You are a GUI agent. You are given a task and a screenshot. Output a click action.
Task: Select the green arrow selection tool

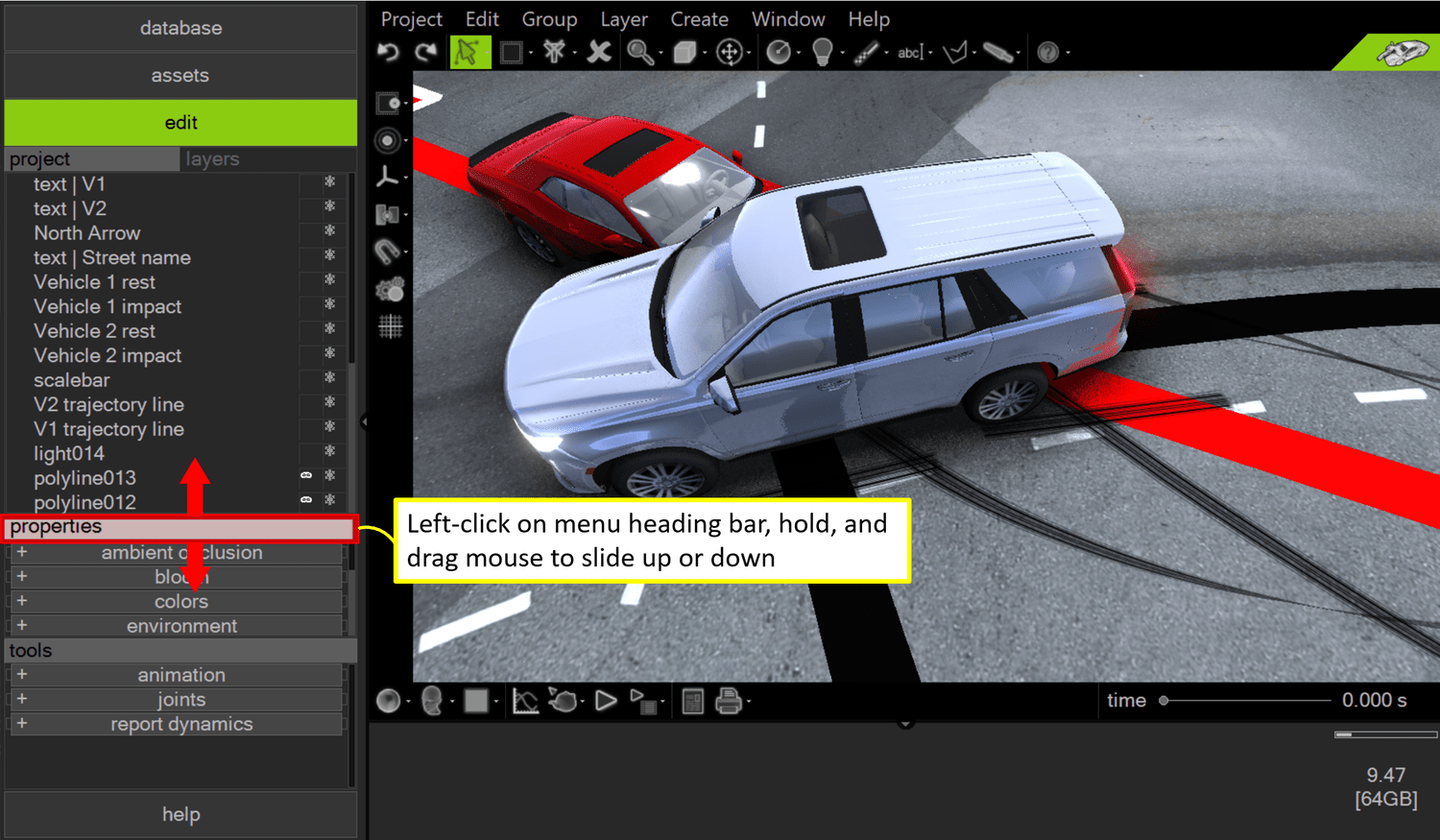pyautogui.click(x=469, y=52)
